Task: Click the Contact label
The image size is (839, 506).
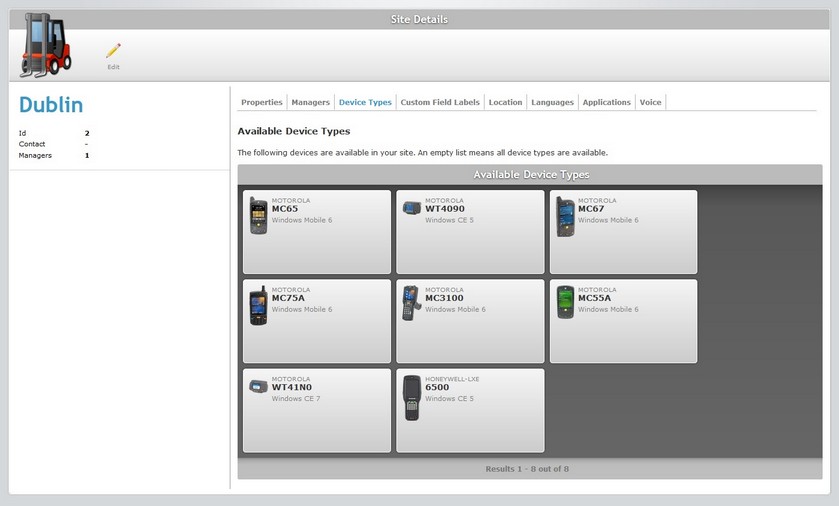Action: click(x=32, y=144)
